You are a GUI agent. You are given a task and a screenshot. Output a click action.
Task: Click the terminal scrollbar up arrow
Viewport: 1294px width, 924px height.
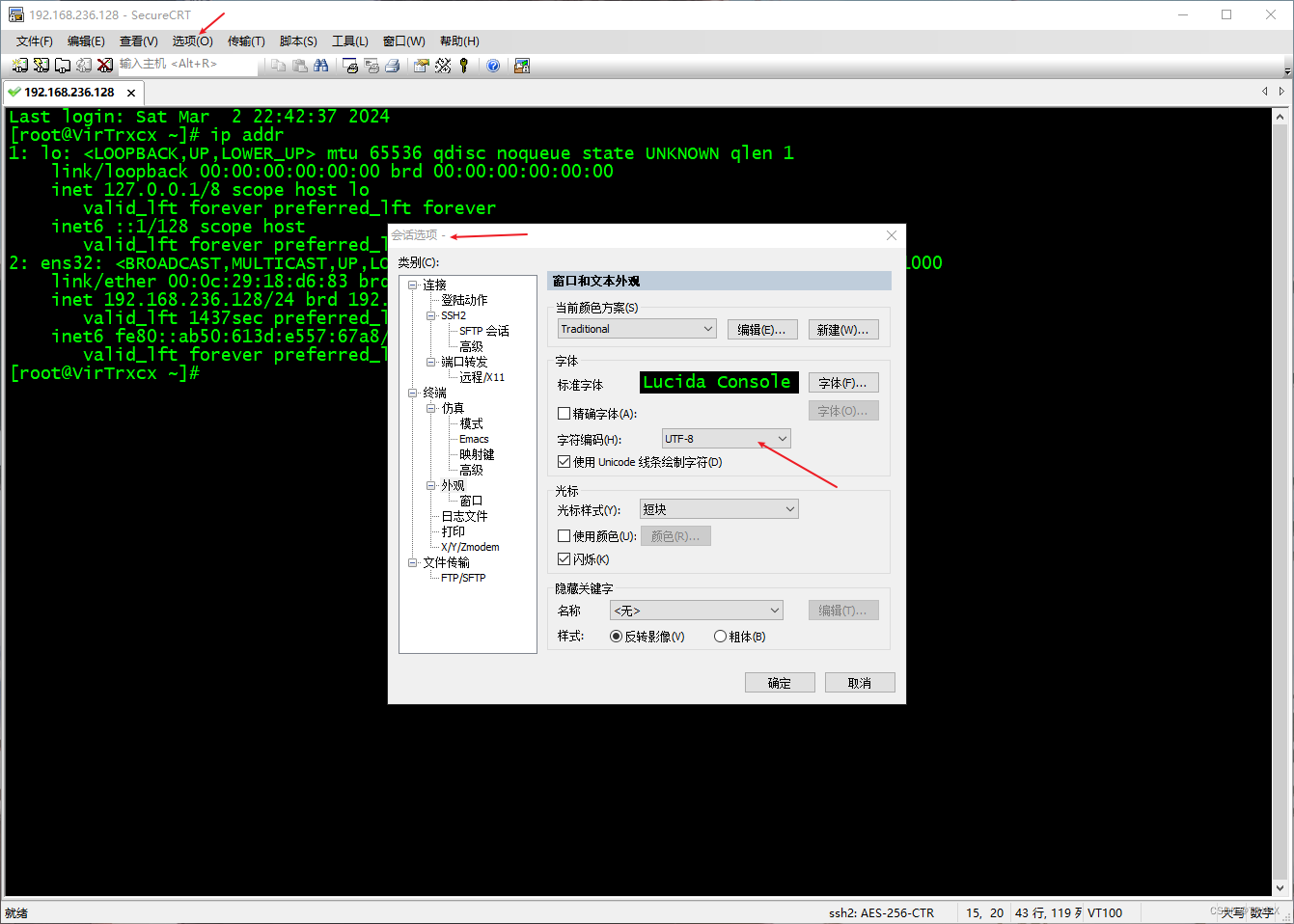1280,116
